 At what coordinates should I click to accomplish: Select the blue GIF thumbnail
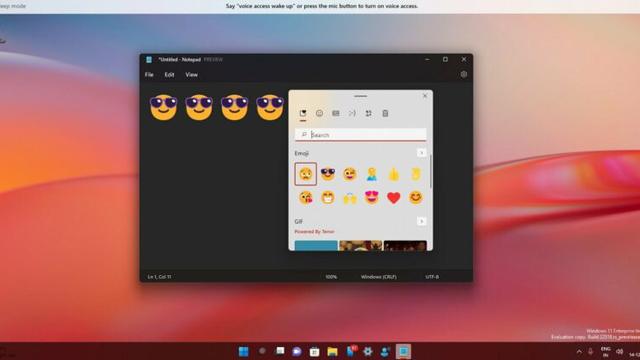point(316,245)
